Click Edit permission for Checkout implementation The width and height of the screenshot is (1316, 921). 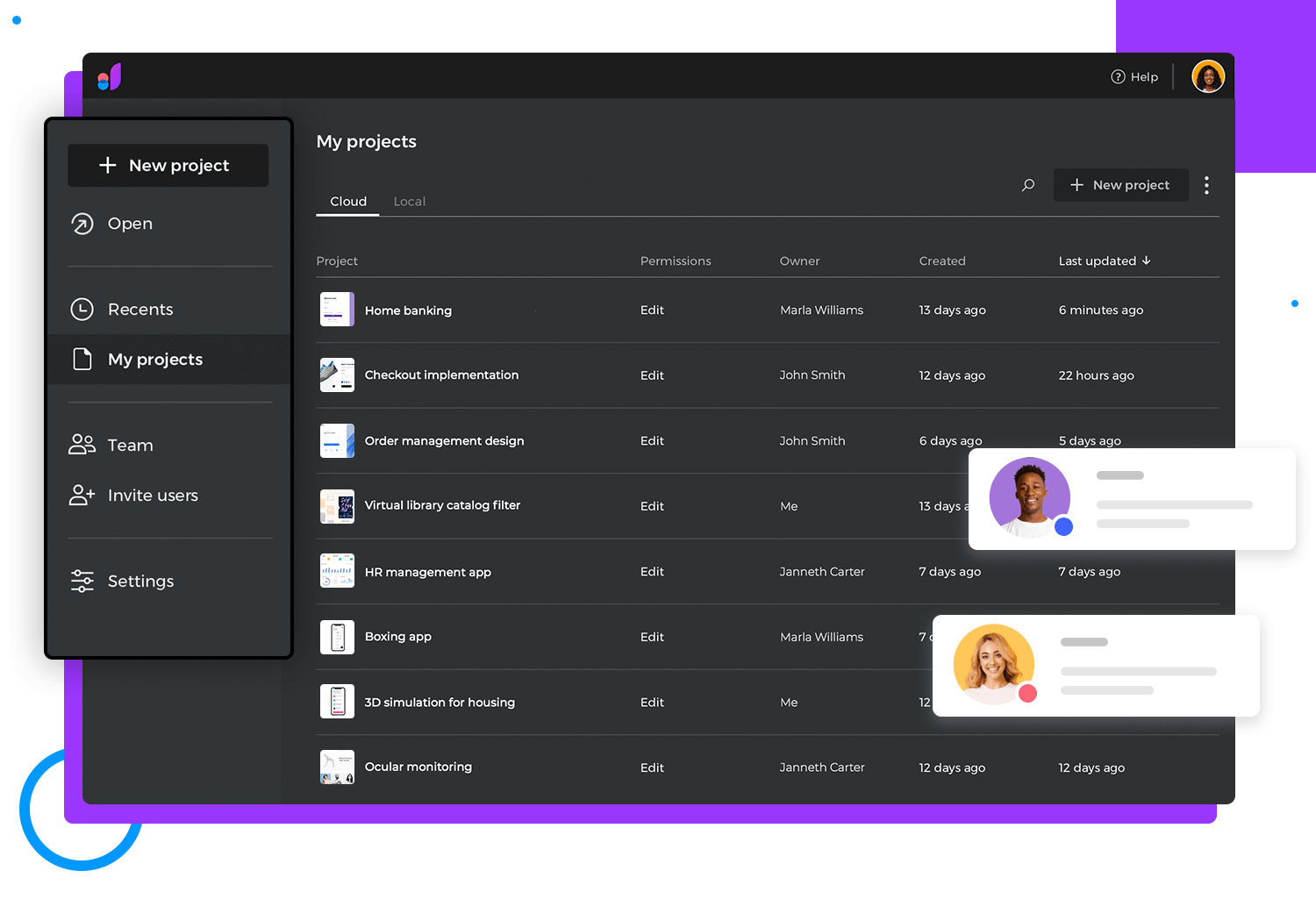coord(652,375)
